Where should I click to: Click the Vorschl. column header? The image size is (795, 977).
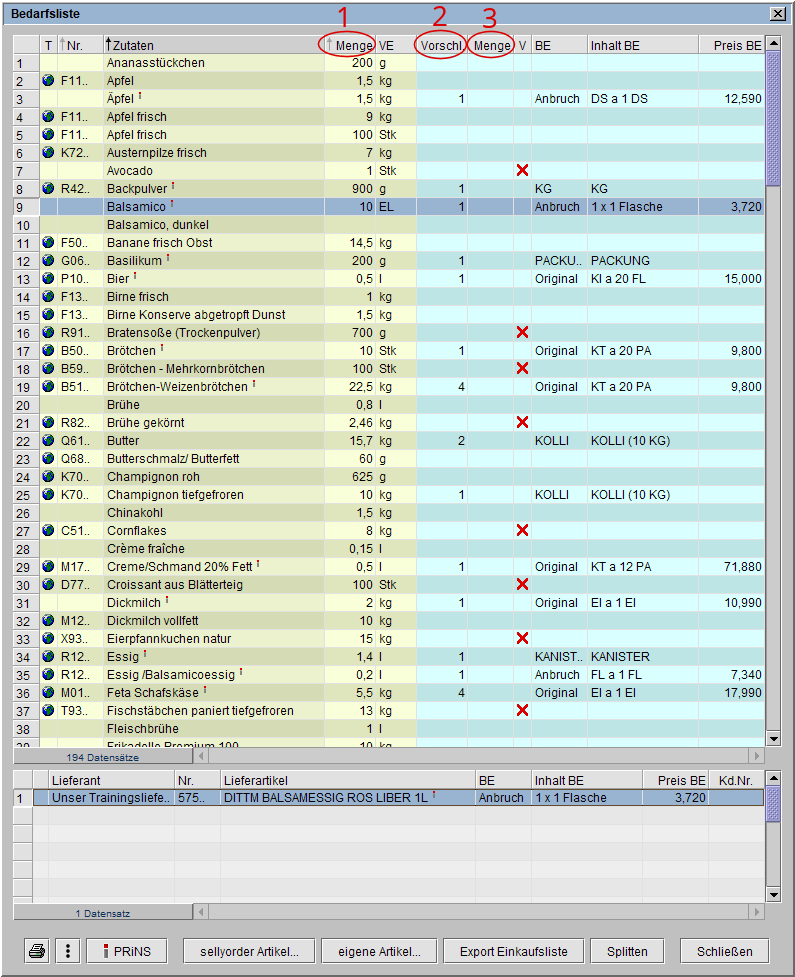tap(441, 46)
